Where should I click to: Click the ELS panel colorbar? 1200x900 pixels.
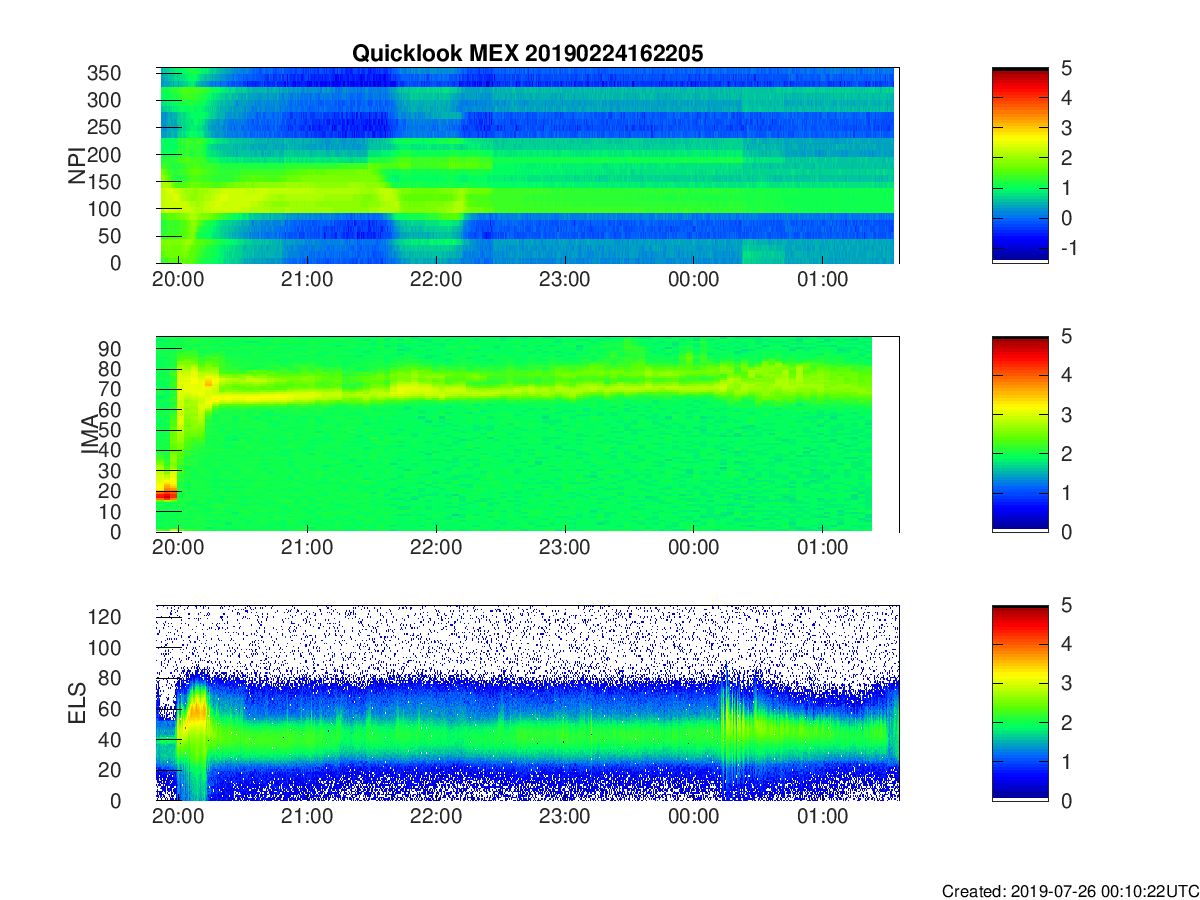tap(1020, 703)
